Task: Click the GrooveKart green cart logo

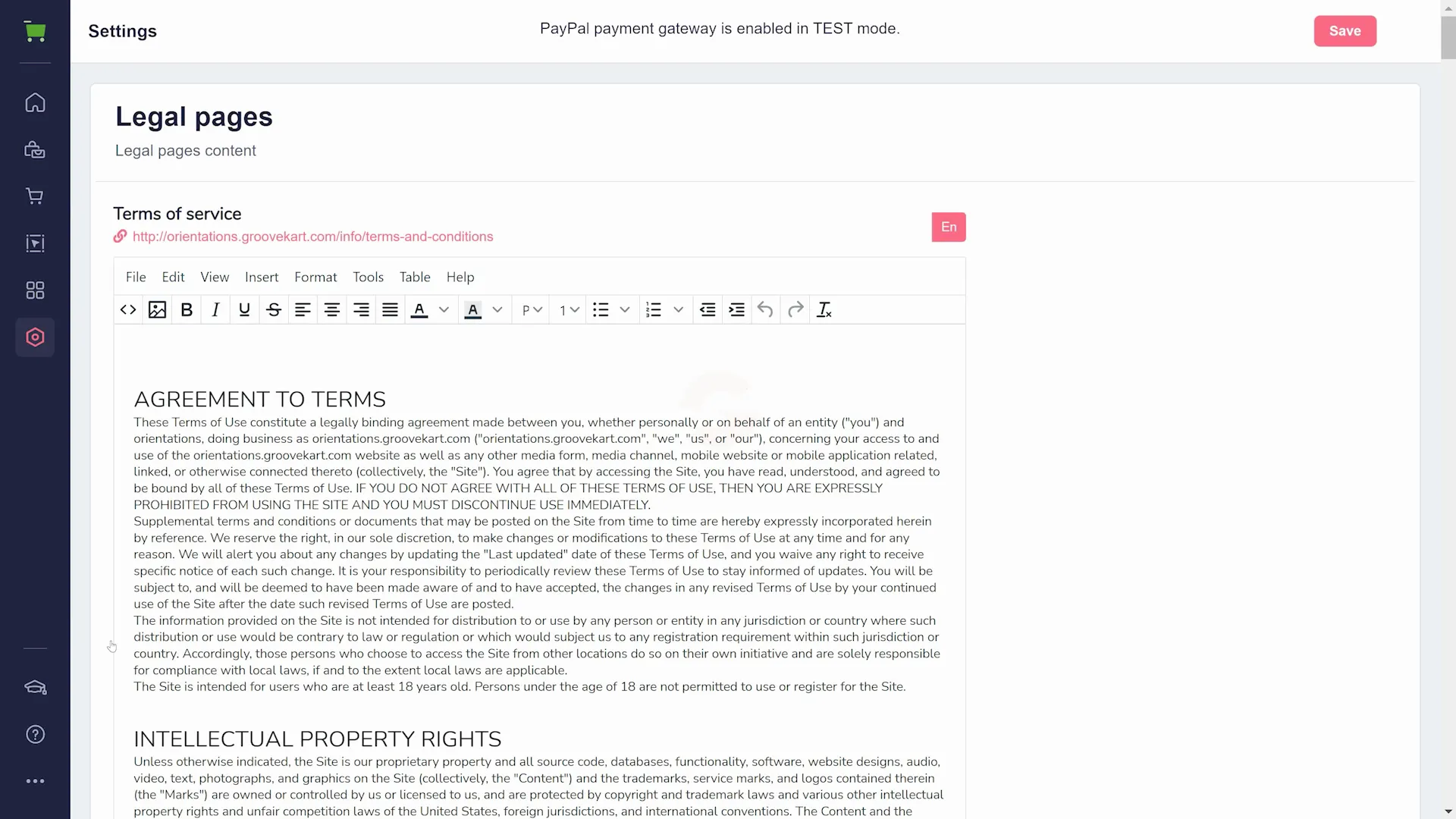Action: [35, 31]
